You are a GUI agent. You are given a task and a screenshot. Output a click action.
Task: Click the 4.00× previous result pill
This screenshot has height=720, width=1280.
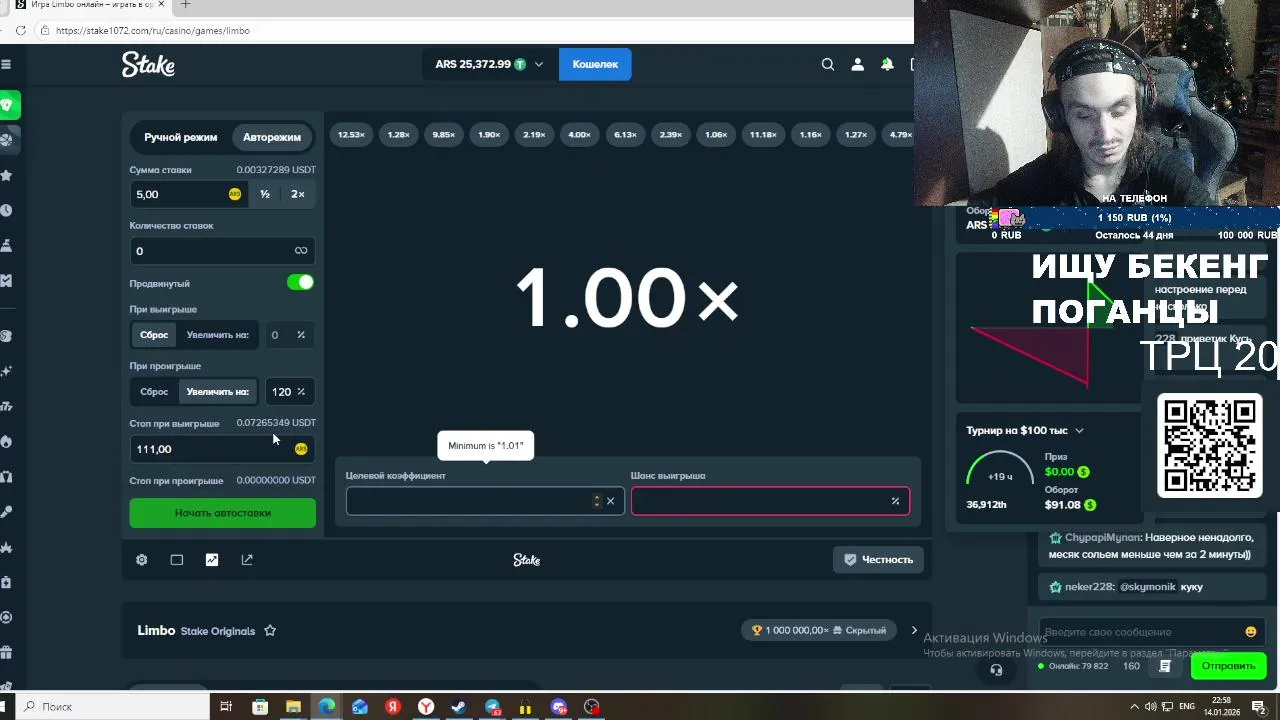click(x=579, y=135)
